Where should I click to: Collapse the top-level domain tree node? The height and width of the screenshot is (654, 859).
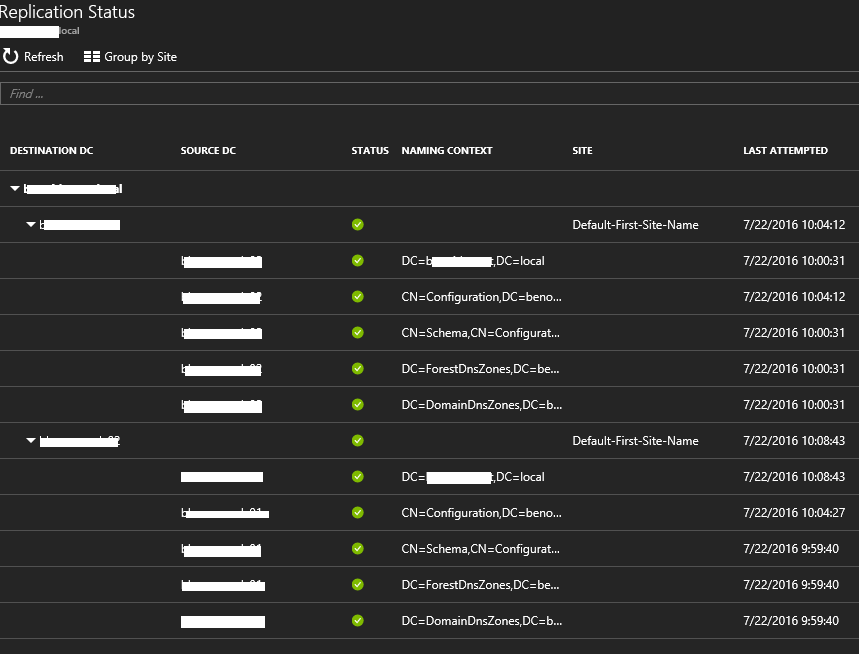point(15,188)
